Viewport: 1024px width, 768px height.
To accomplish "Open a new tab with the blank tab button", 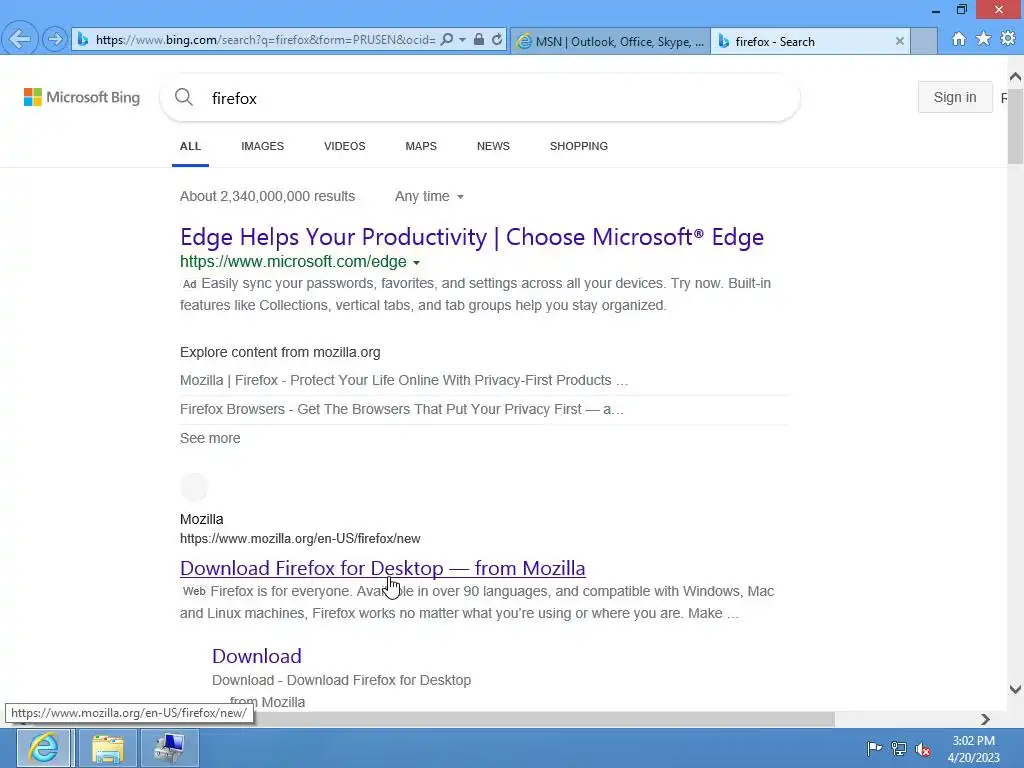I will click(923, 41).
